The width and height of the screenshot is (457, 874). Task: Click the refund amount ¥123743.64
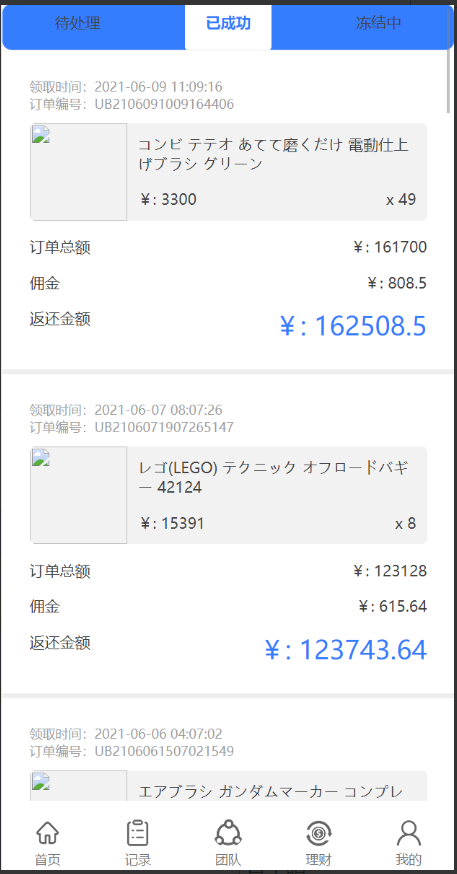346,650
